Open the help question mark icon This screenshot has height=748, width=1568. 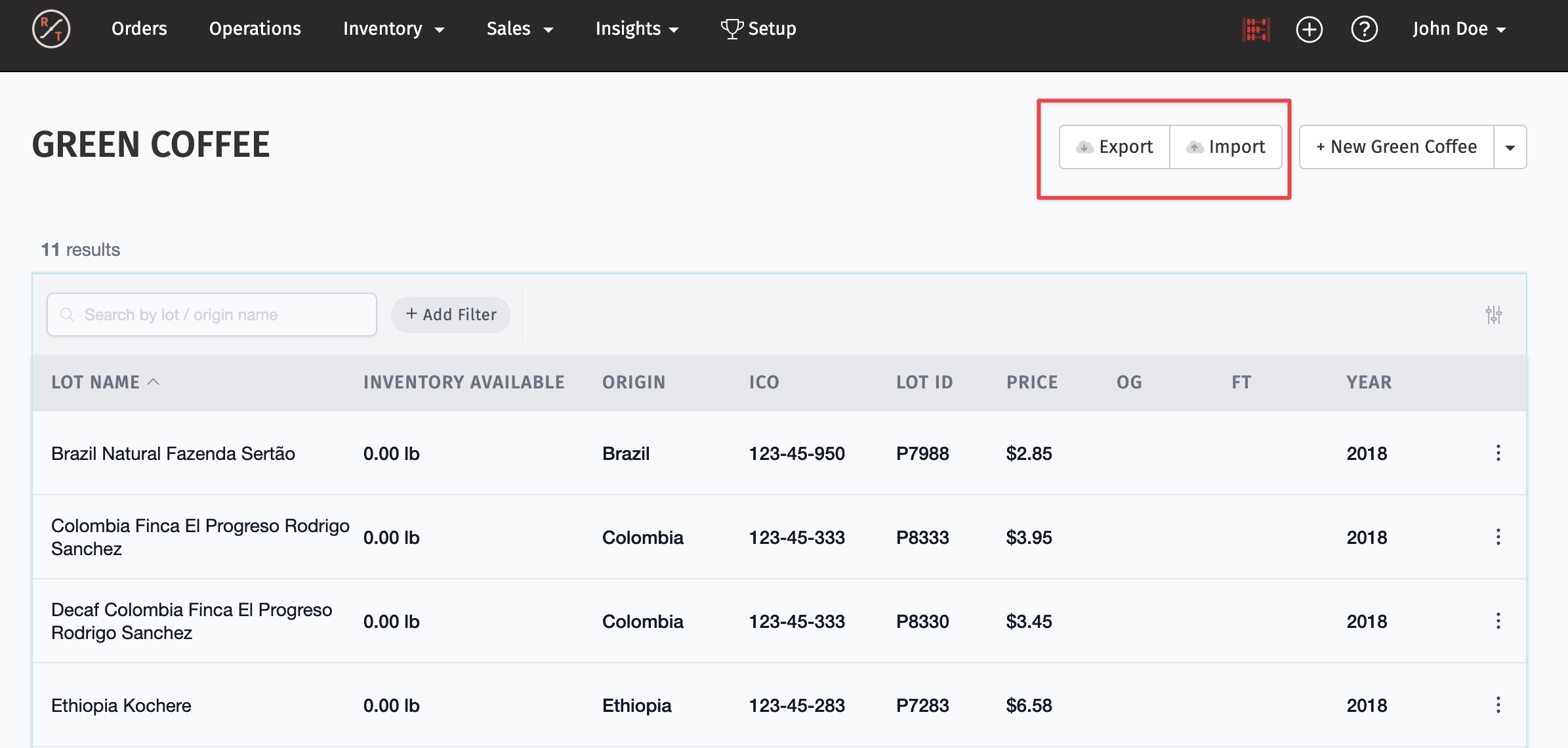[x=1364, y=29]
